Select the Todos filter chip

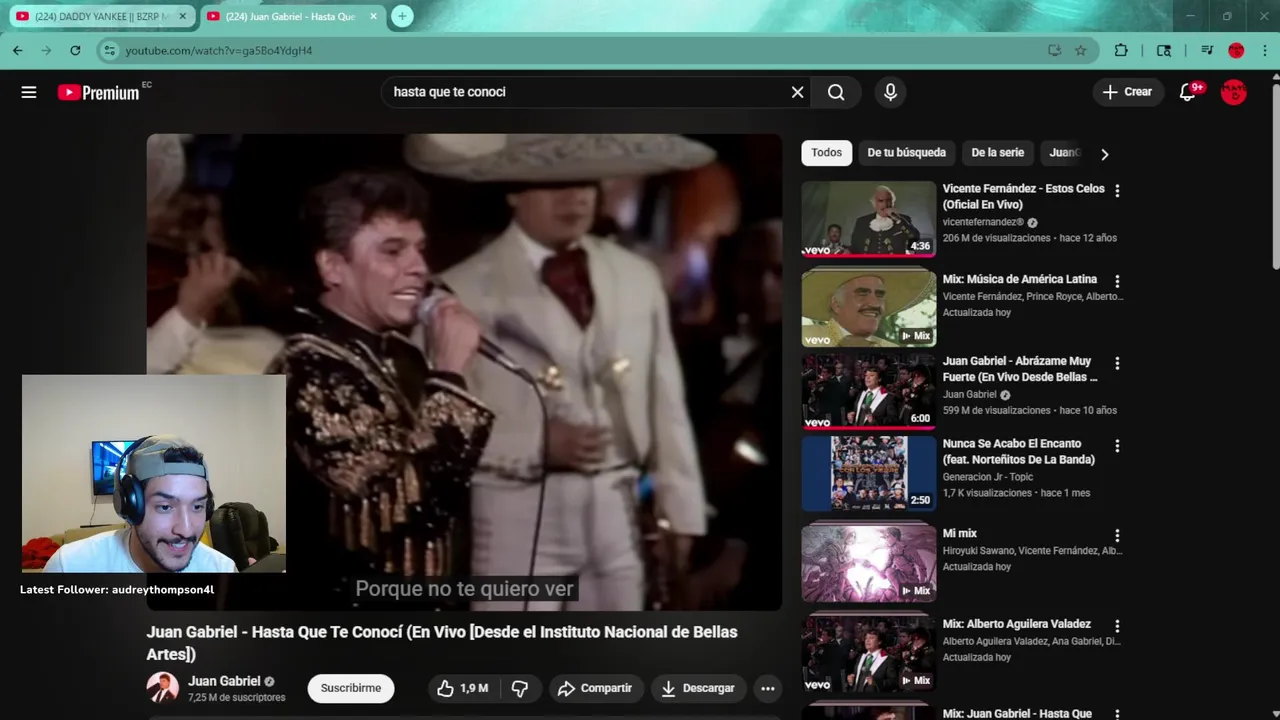tap(826, 153)
